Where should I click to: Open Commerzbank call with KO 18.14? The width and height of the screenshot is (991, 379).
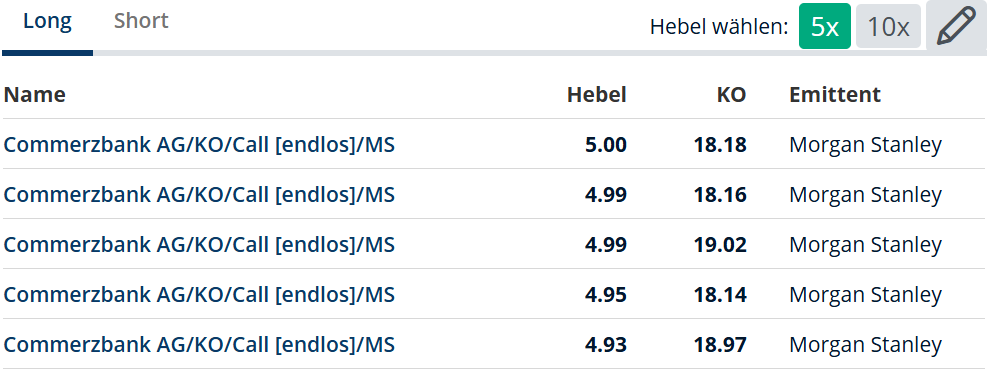point(199,294)
